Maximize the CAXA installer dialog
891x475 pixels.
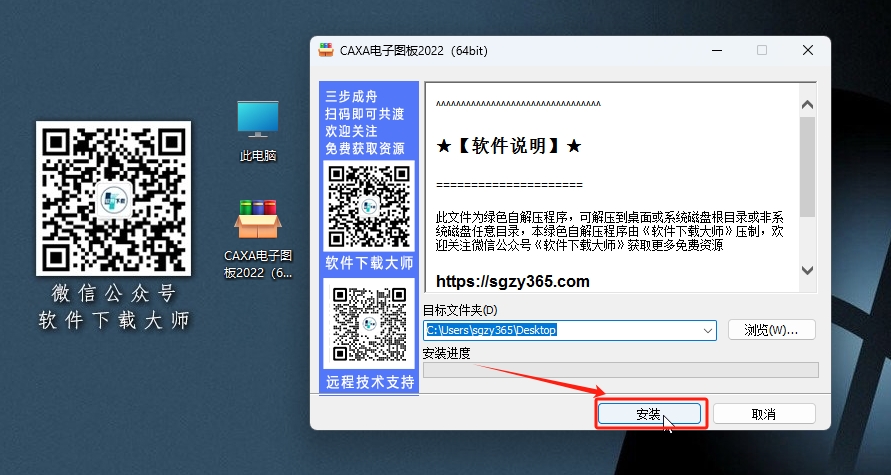(x=762, y=50)
